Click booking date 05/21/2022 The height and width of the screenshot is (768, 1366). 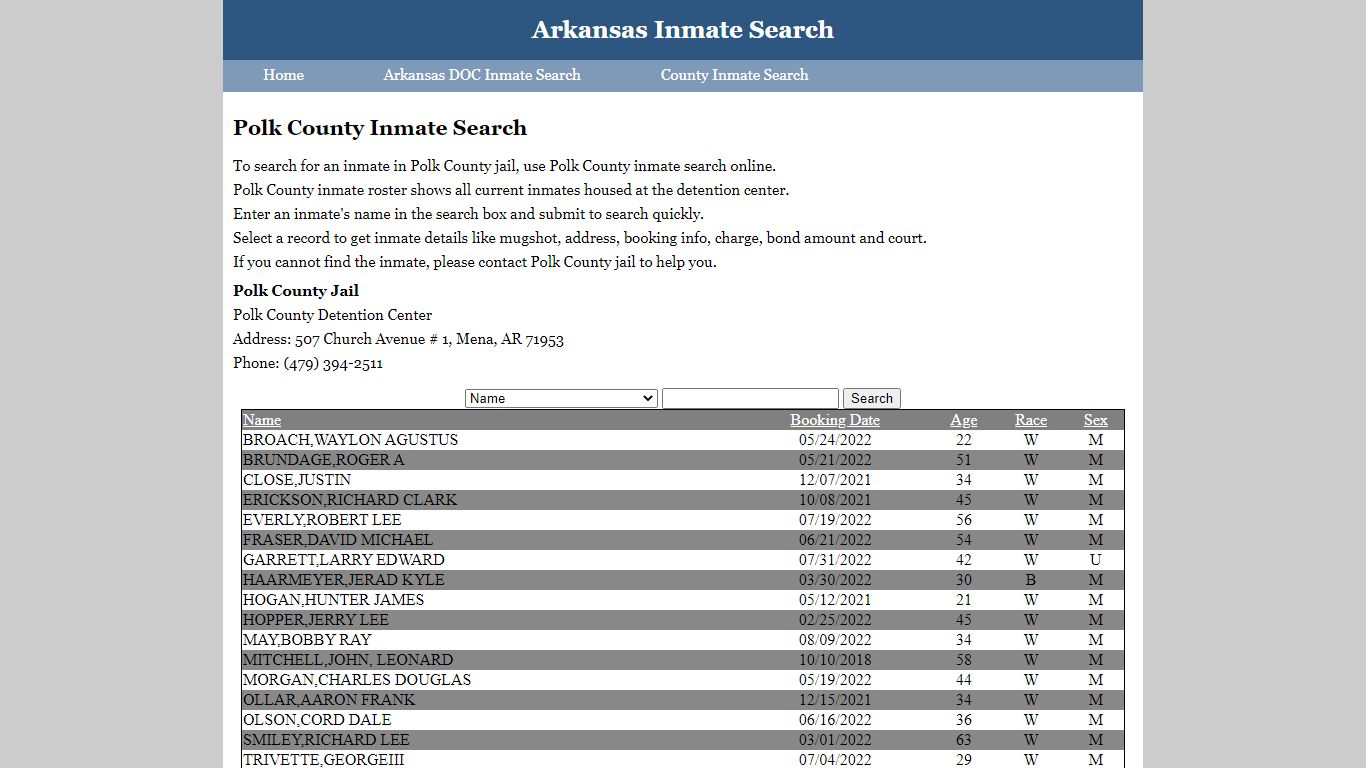(x=835, y=460)
